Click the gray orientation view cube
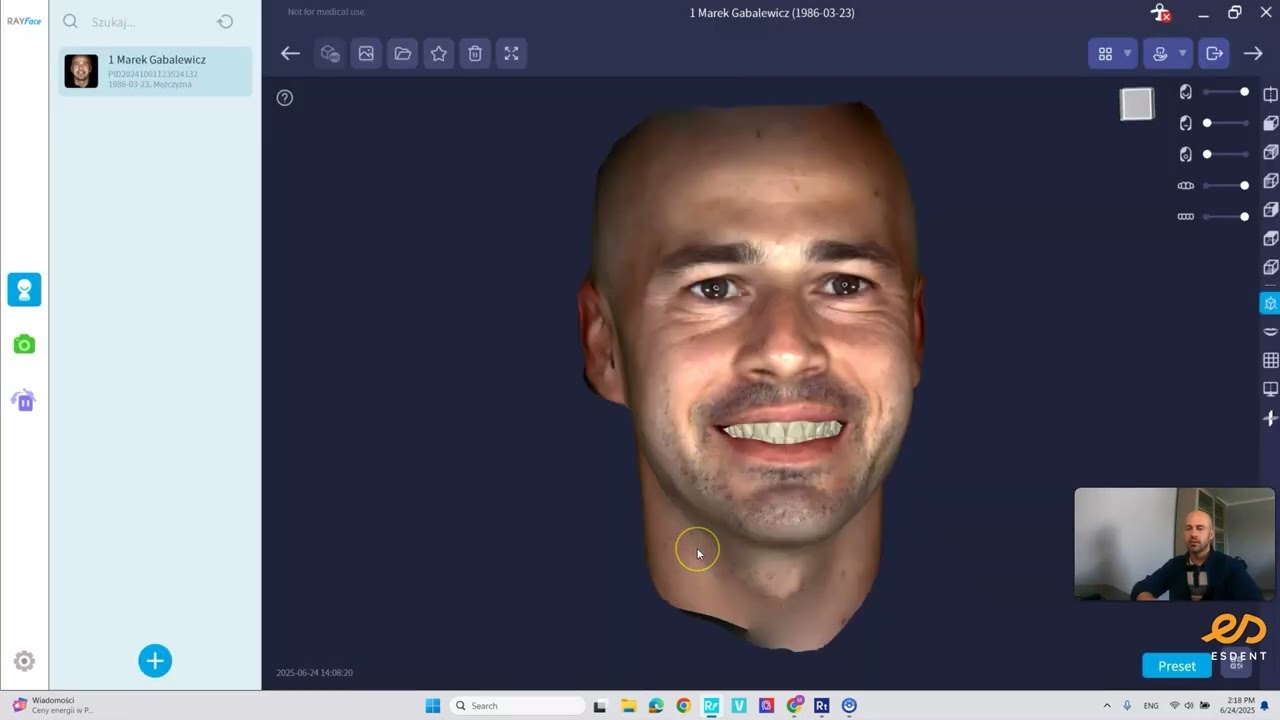Image resolution: width=1280 pixels, height=720 pixels. [1137, 104]
